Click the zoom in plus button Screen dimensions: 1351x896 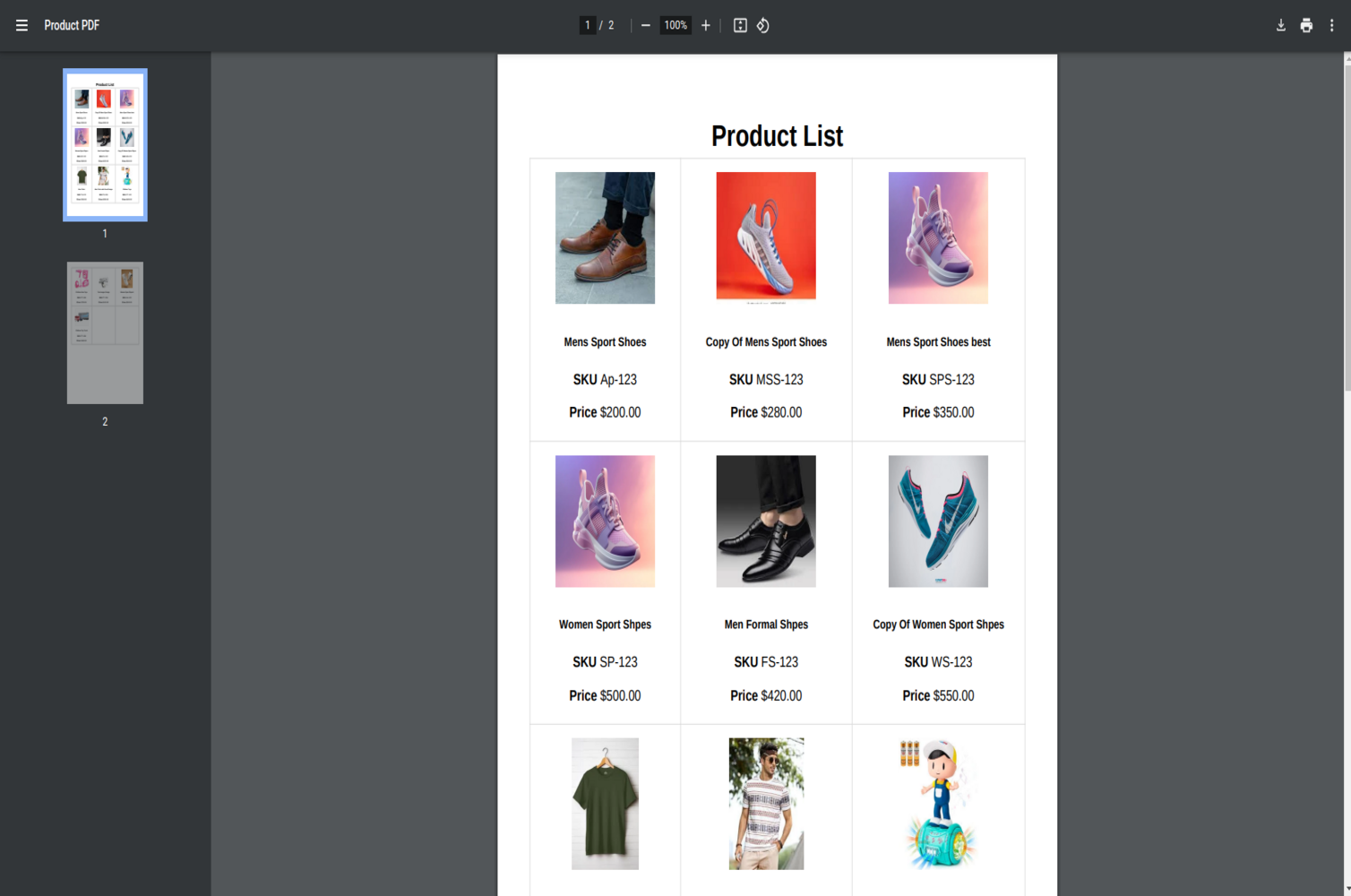tap(706, 25)
